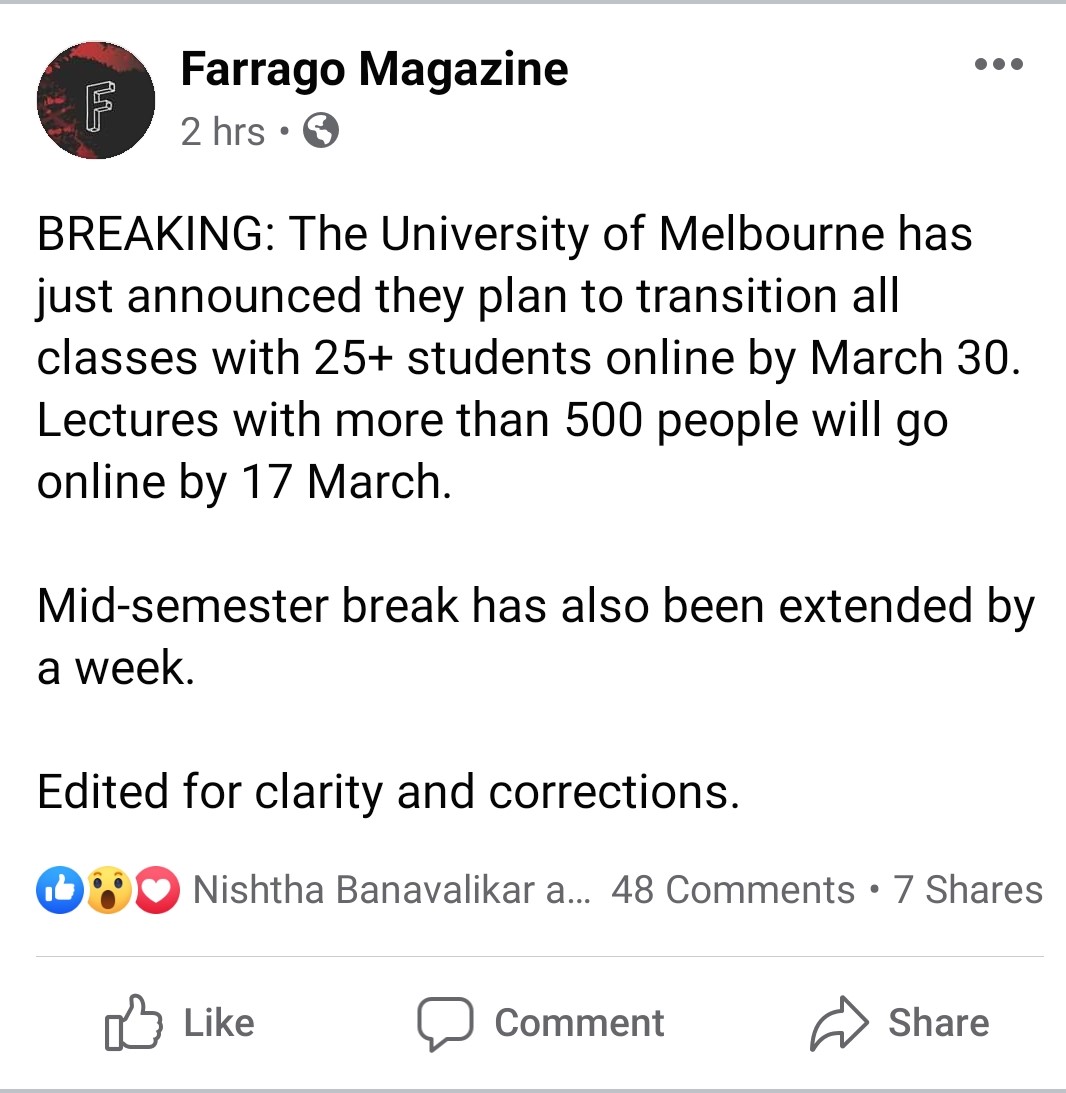Open the three-dot post options menu
The image size is (1066, 1093).
click(x=998, y=65)
